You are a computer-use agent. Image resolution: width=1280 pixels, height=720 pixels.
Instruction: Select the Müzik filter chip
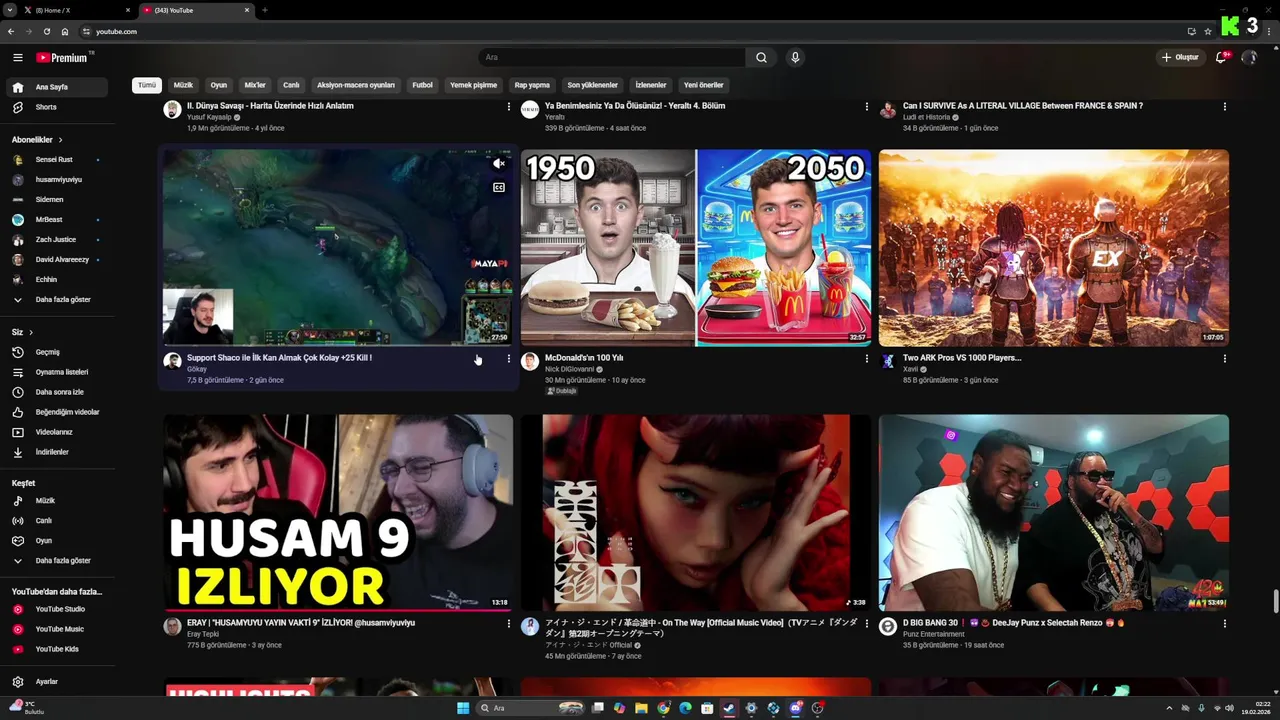point(183,85)
